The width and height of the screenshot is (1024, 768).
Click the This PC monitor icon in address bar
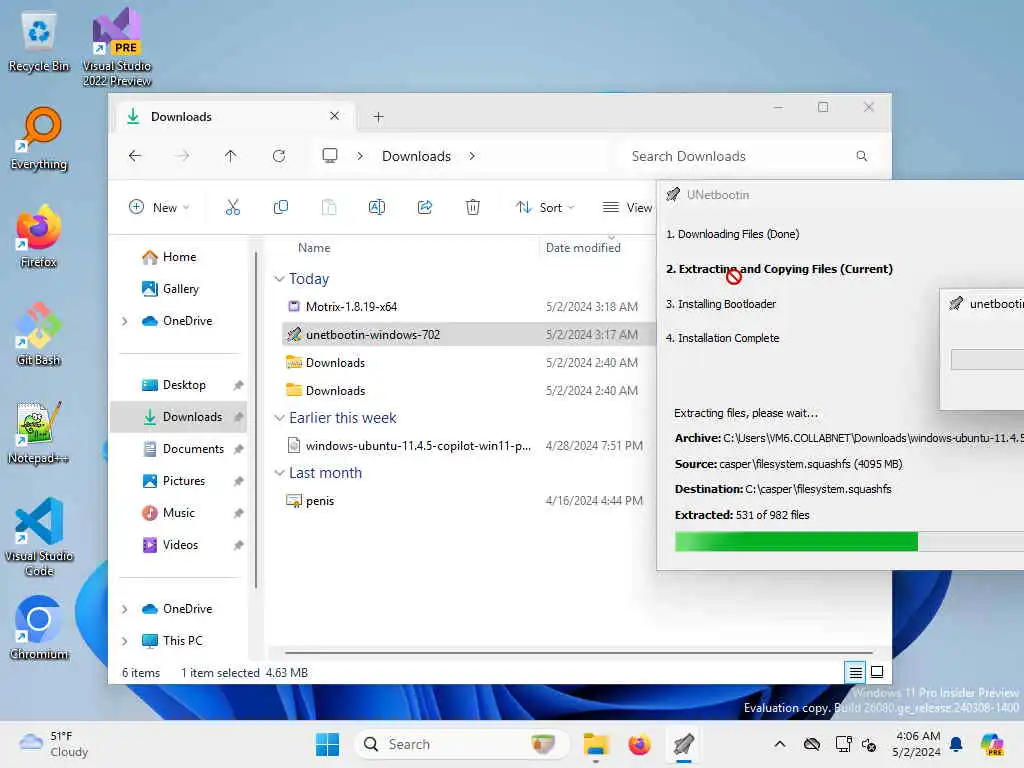click(330, 155)
